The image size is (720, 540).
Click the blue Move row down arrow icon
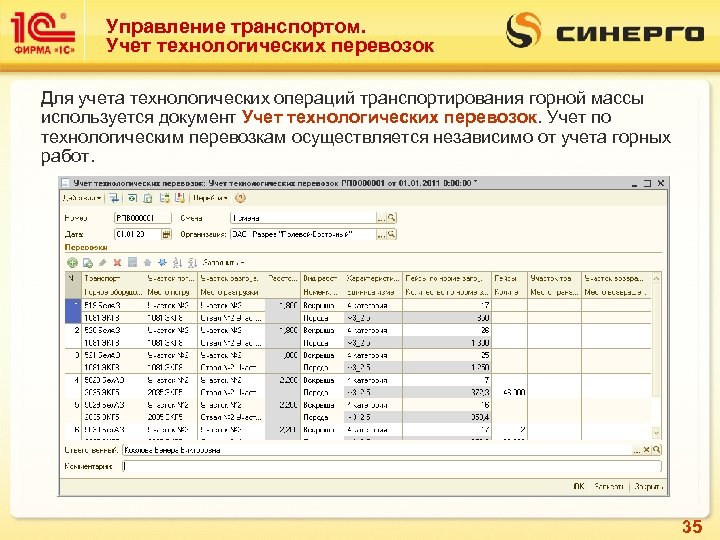(162, 263)
